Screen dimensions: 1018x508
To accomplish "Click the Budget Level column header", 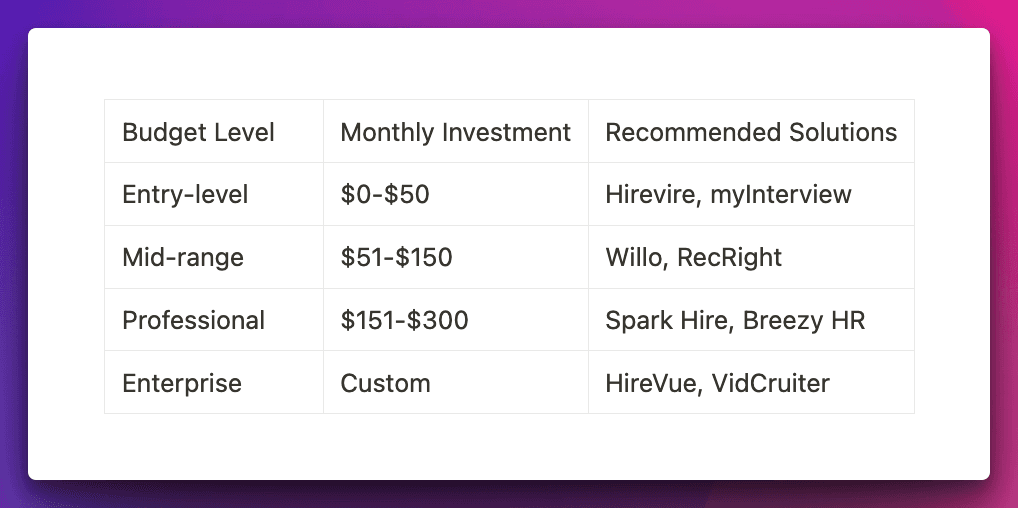I will [198, 132].
